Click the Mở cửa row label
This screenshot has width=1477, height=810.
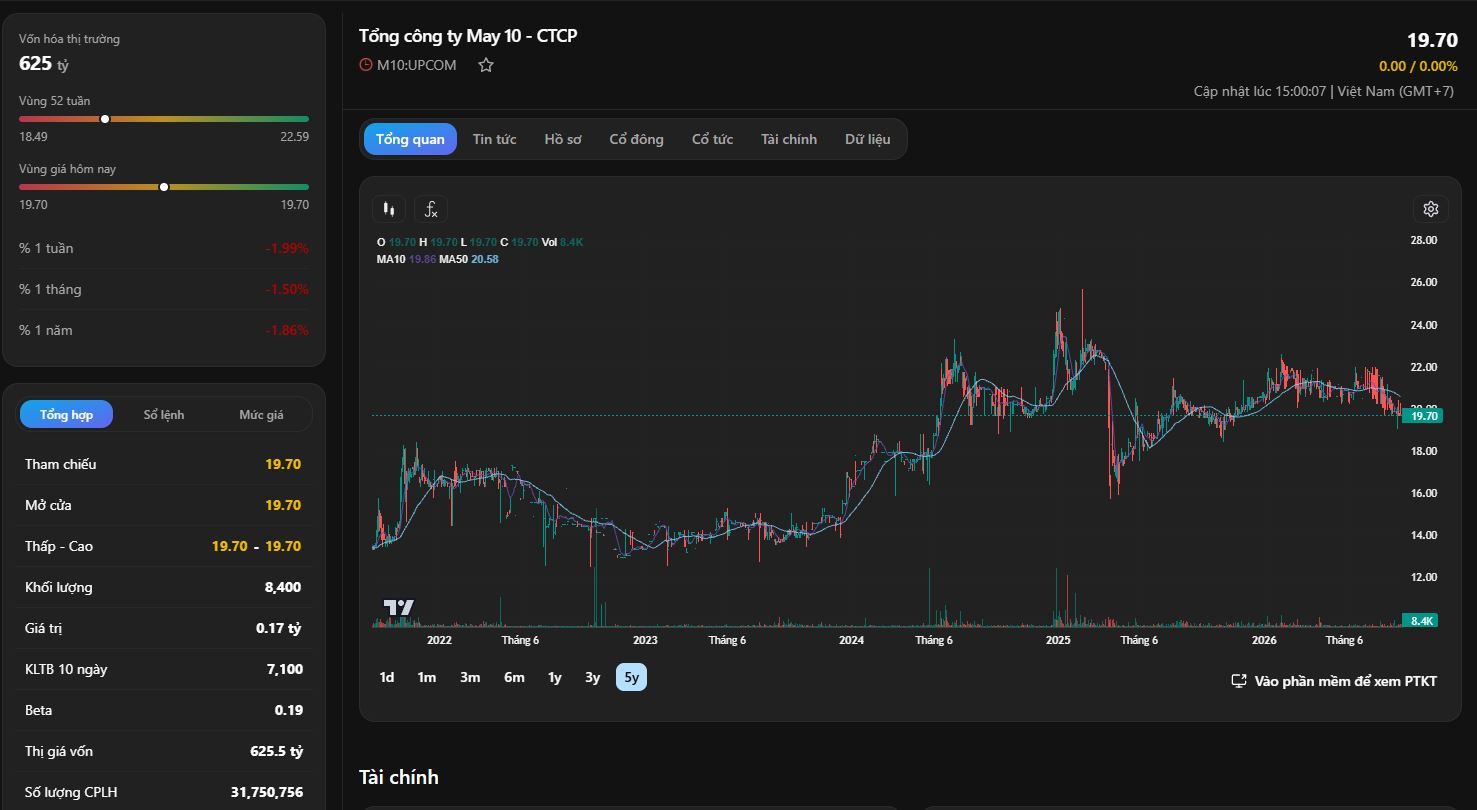[48, 505]
